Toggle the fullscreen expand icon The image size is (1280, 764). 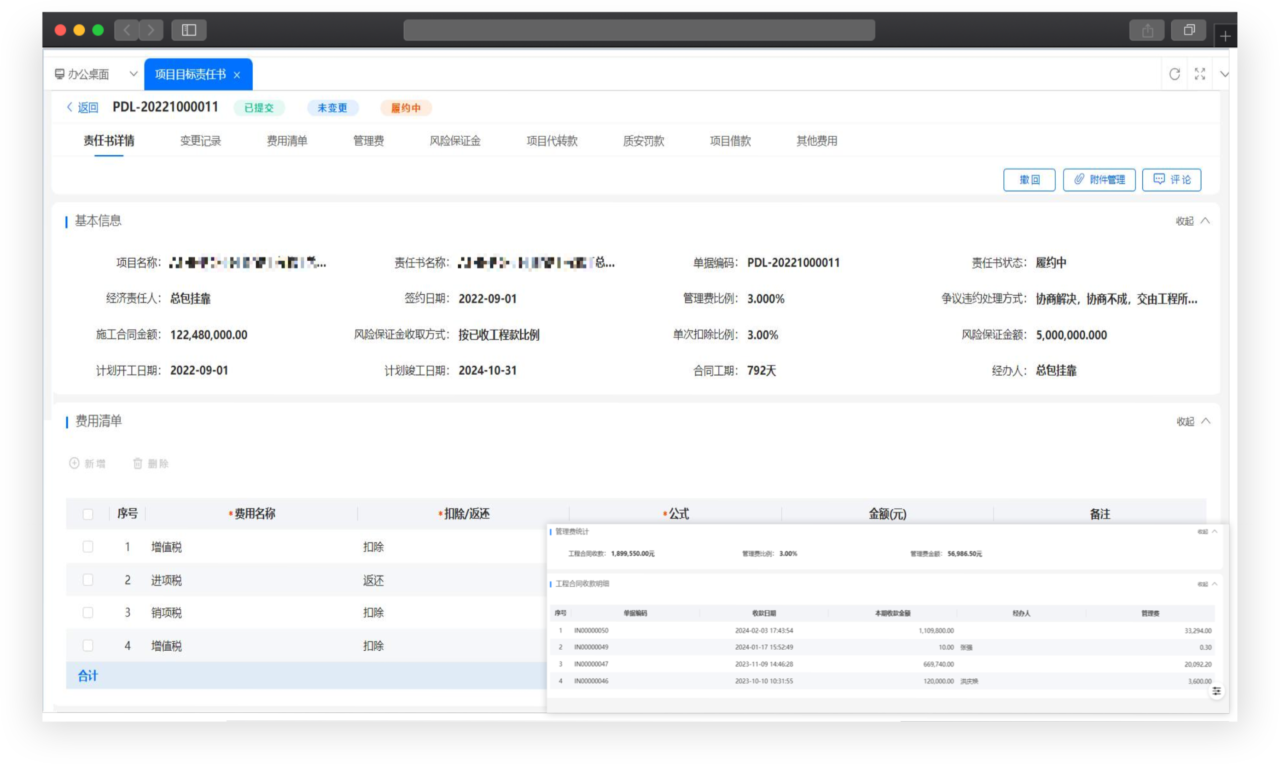point(1200,74)
